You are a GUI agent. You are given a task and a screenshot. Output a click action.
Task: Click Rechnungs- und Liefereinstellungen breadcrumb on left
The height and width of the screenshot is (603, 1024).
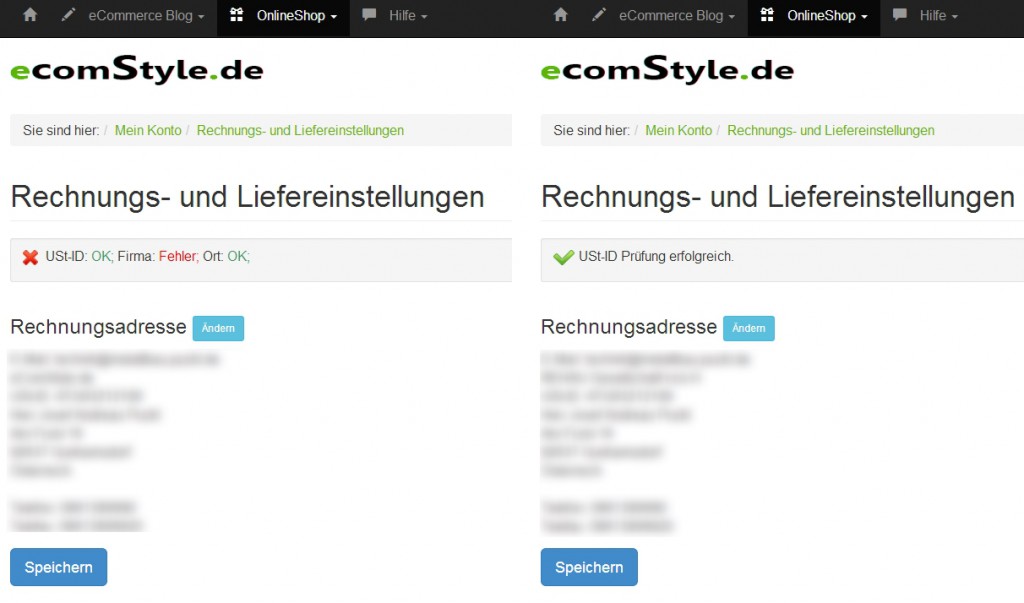[300, 130]
